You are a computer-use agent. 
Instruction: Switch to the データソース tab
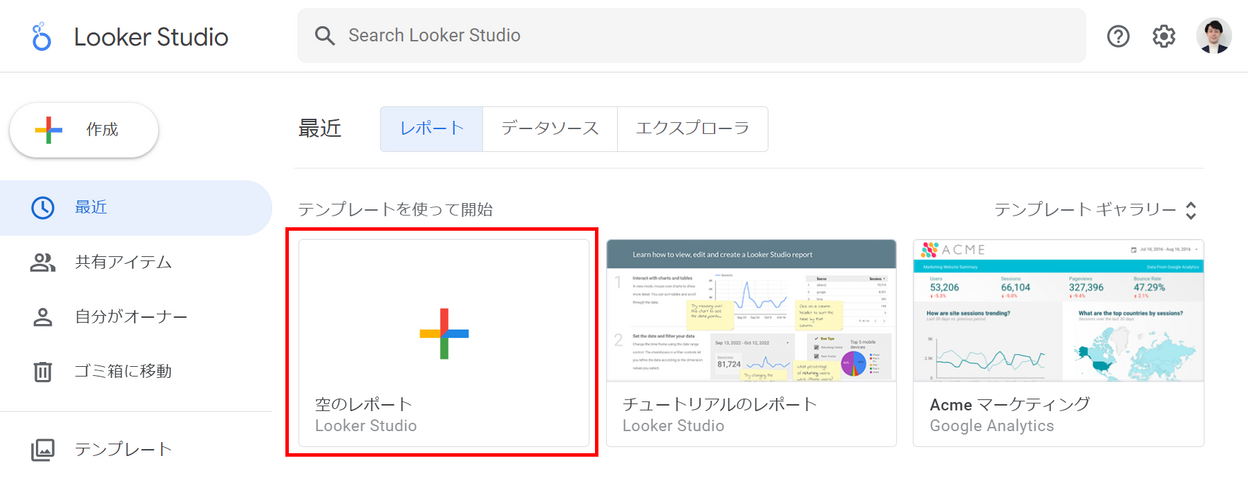coord(550,129)
